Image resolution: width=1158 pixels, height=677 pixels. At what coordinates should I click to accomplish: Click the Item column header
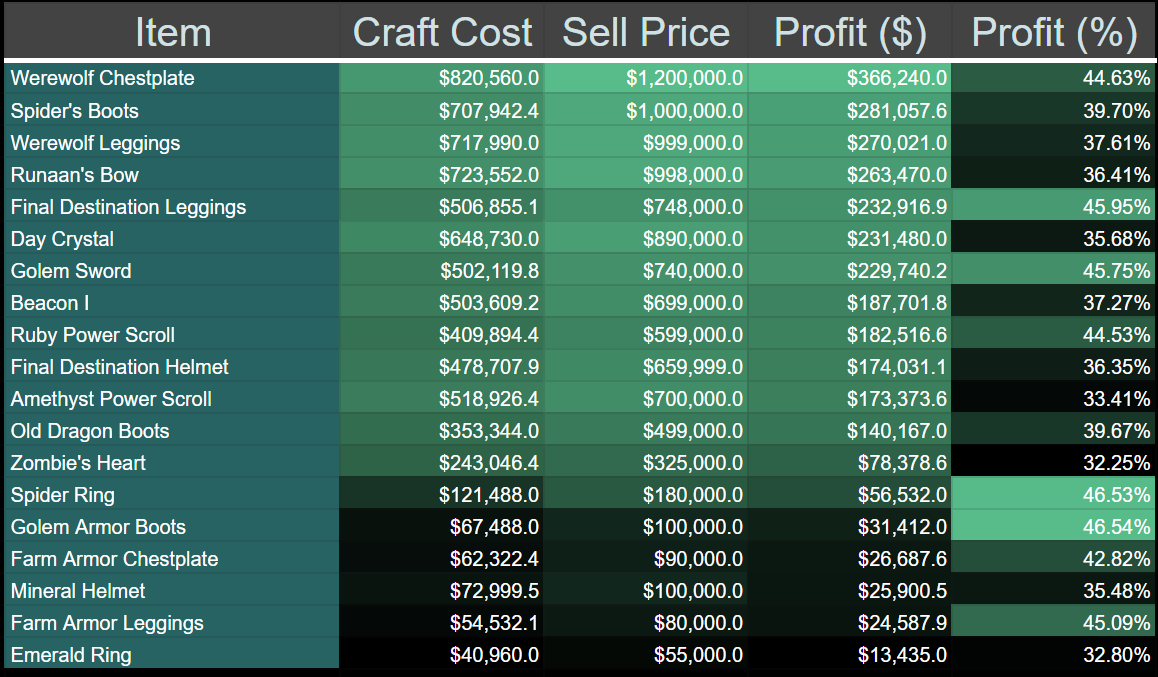pyautogui.click(x=172, y=31)
